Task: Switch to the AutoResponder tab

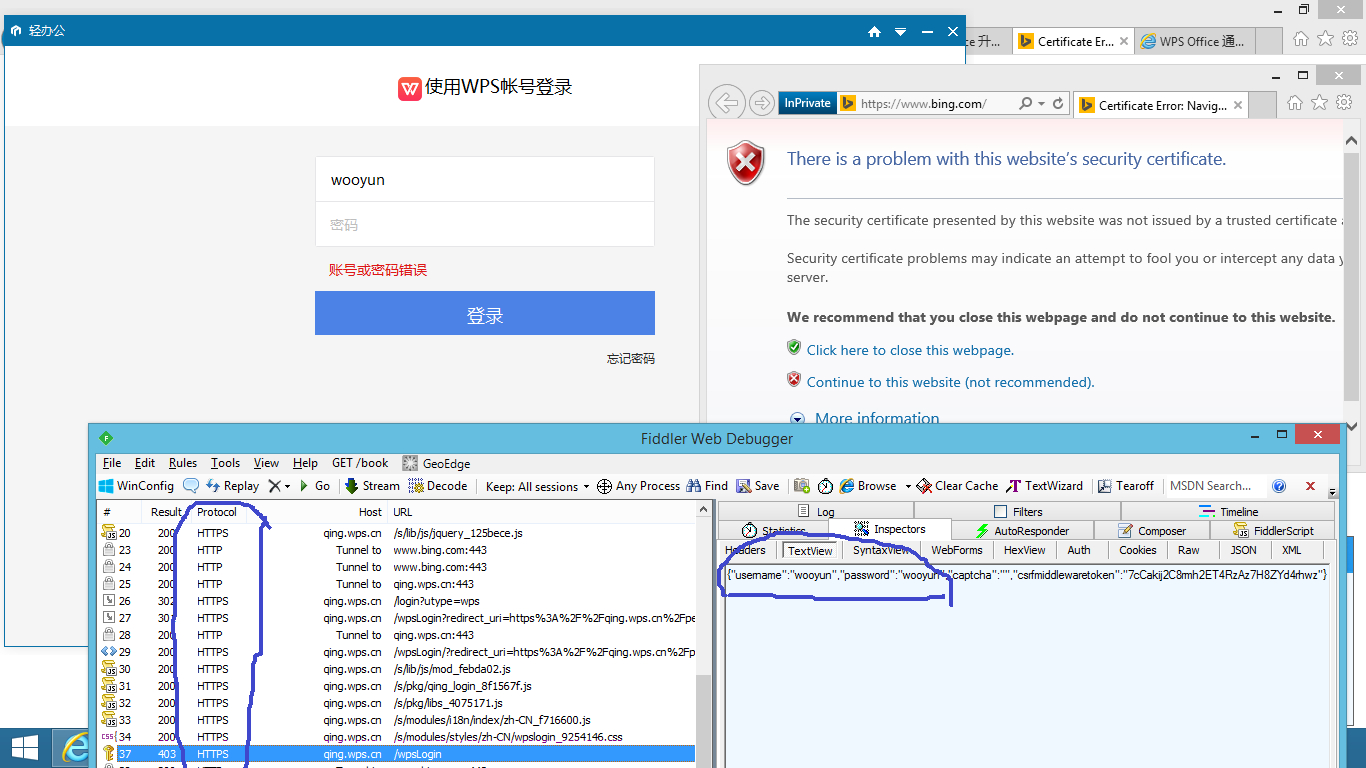Action: [1022, 531]
